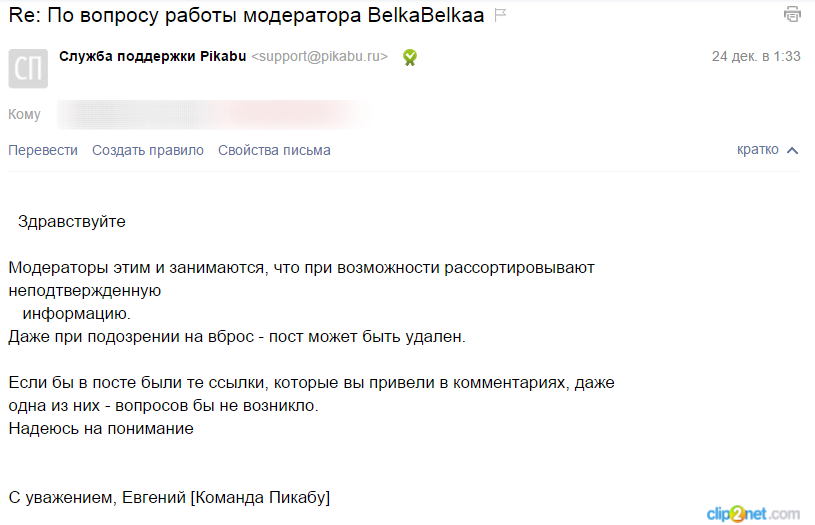Click the sentence about подозрении на вброс
Screen dimensions: 815x525
[237, 336]
